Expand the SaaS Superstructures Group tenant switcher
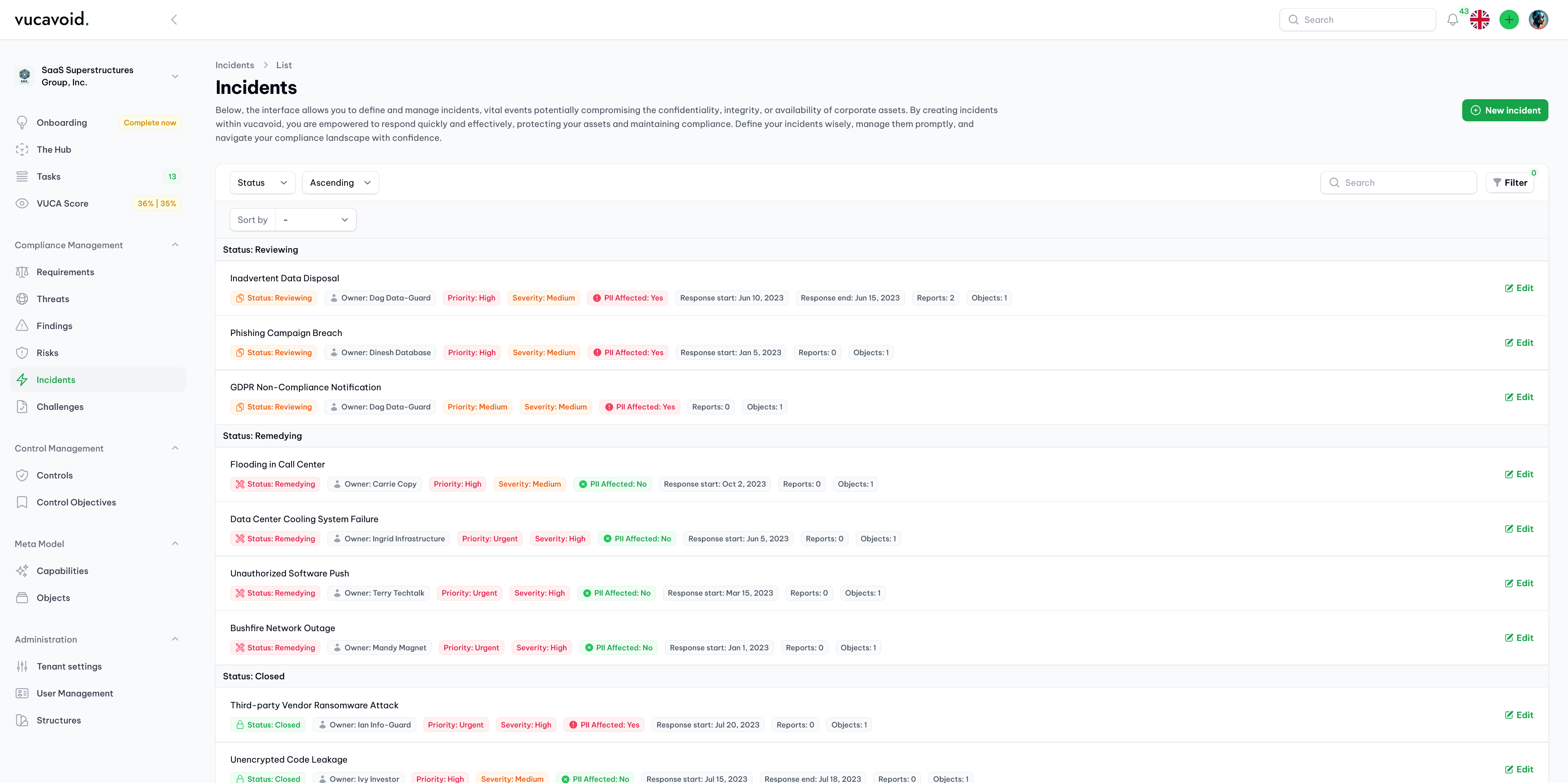The height and width of the screenshot is (783, 1568). (x=175, y=77)
